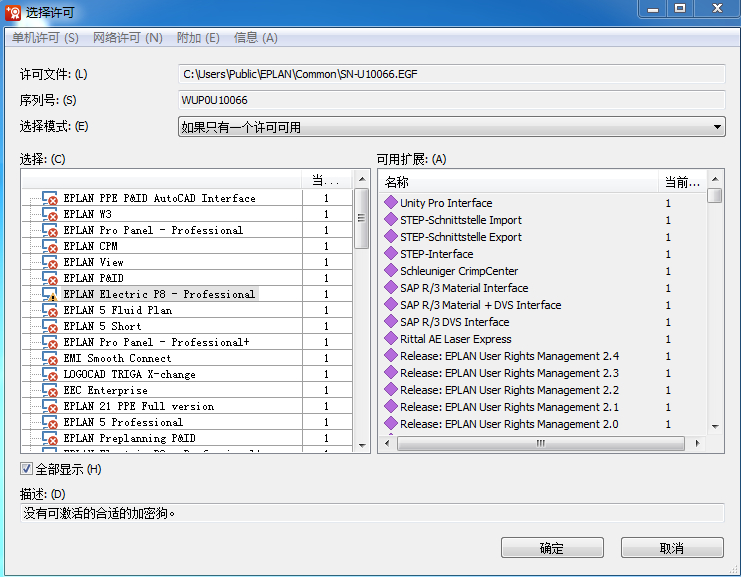The height and width of the screenshot is (577, 741).
Task: Click extensions list scroll-right arrow
Action: click(x=698, y=443)
